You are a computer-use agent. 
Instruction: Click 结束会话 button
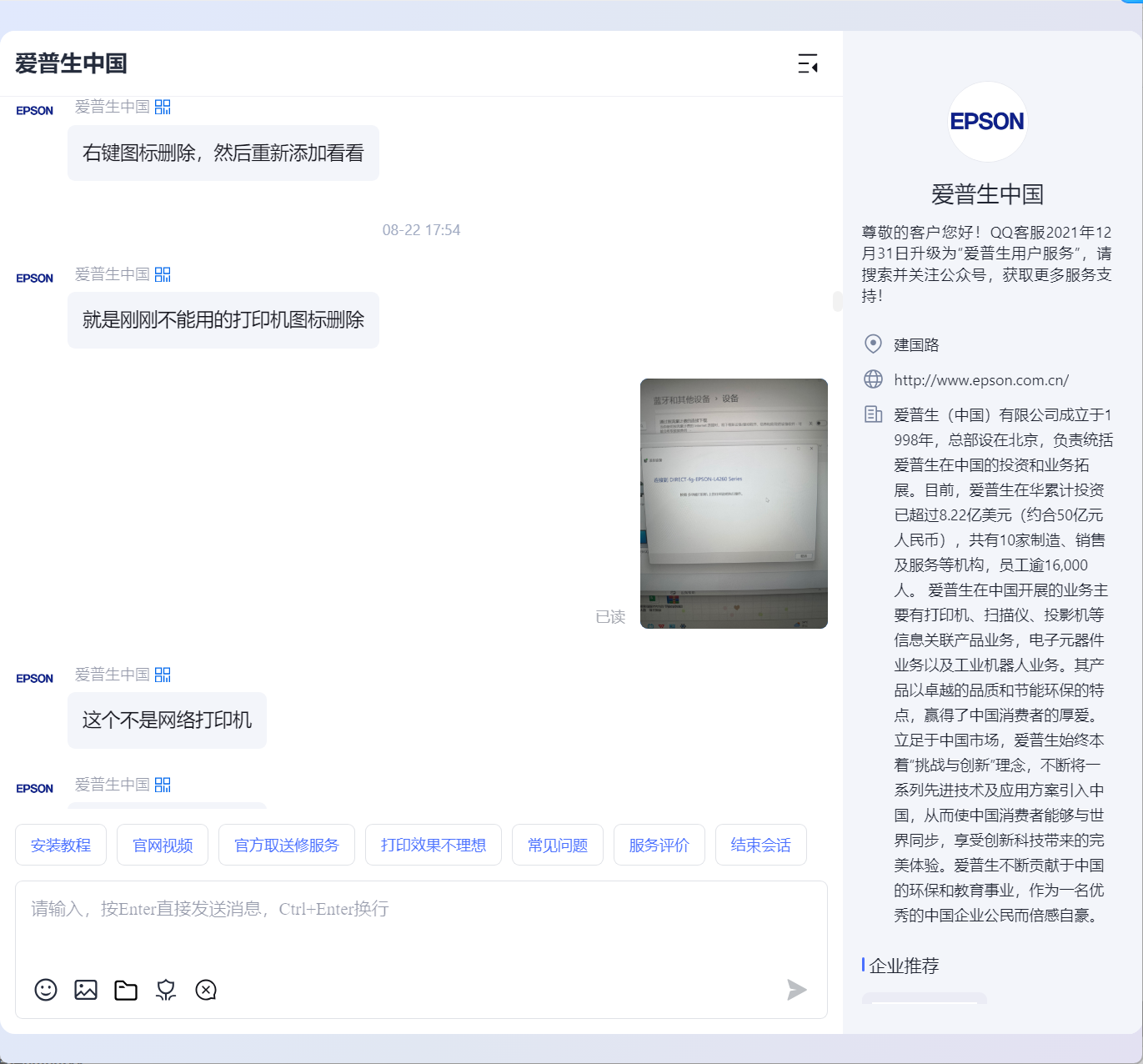click(x=761, y=845)
